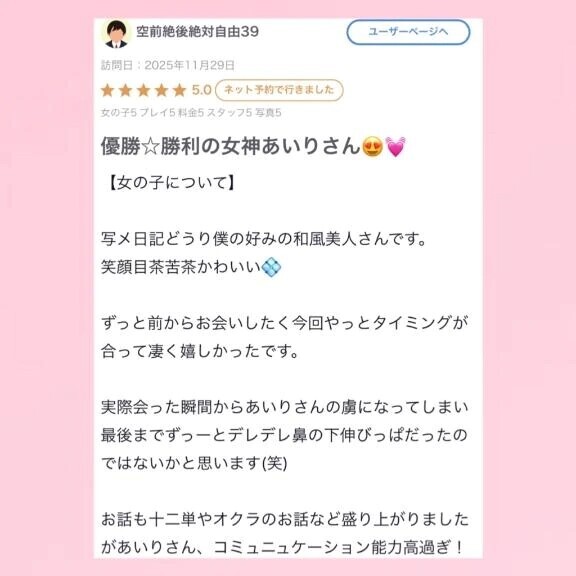Click the 【女の子について】 section heading

171,183
